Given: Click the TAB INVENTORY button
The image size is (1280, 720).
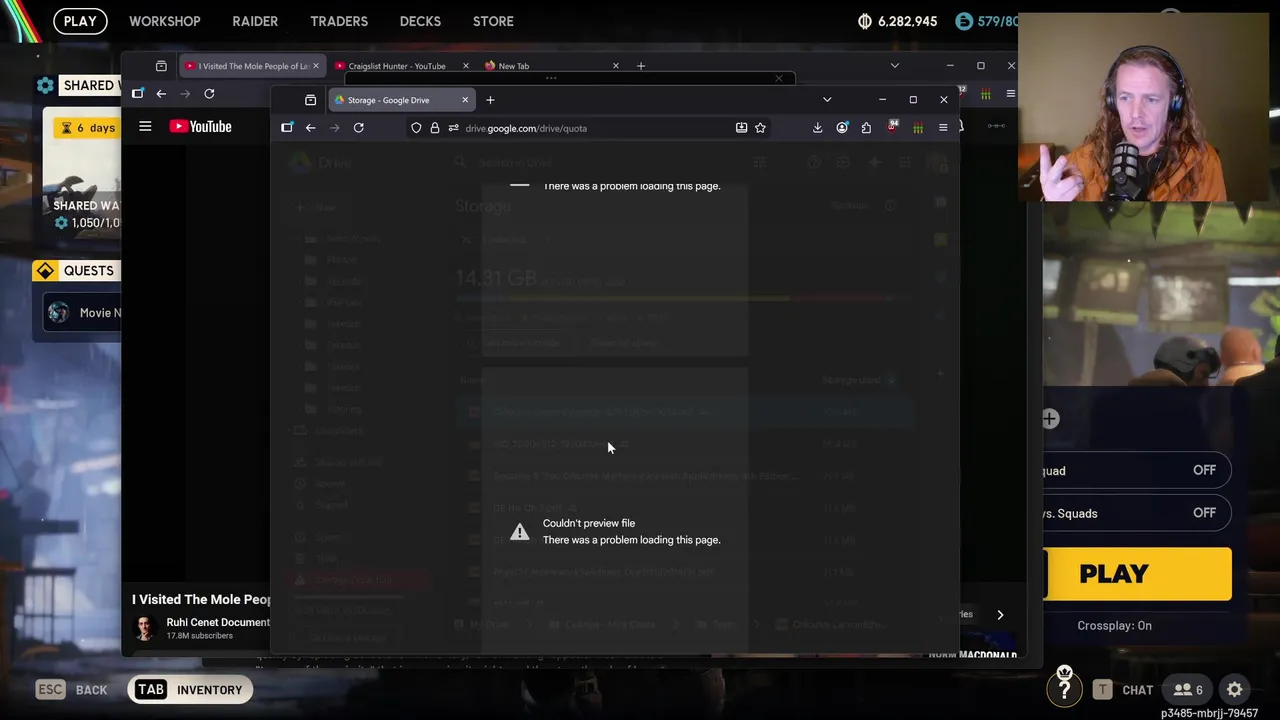Looking at the screenshot, I should tap(190, 689).
